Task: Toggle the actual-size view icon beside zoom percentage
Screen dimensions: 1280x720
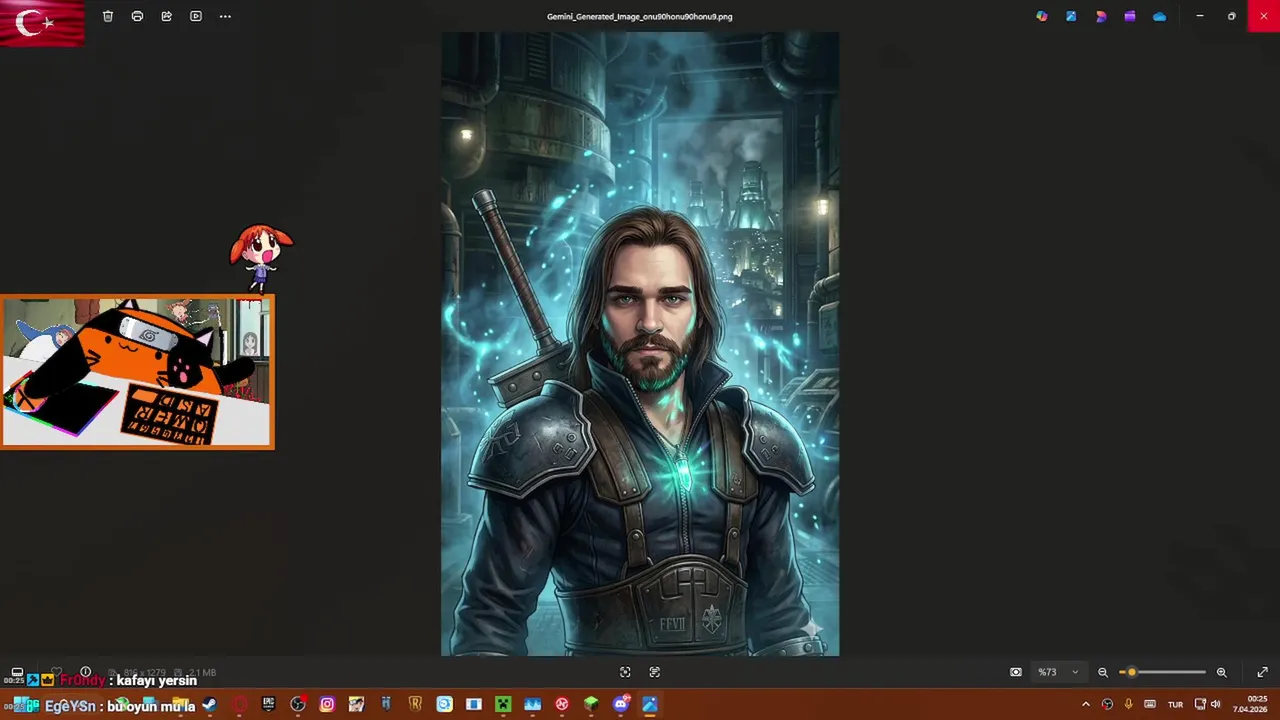Action: [1016, 672]
